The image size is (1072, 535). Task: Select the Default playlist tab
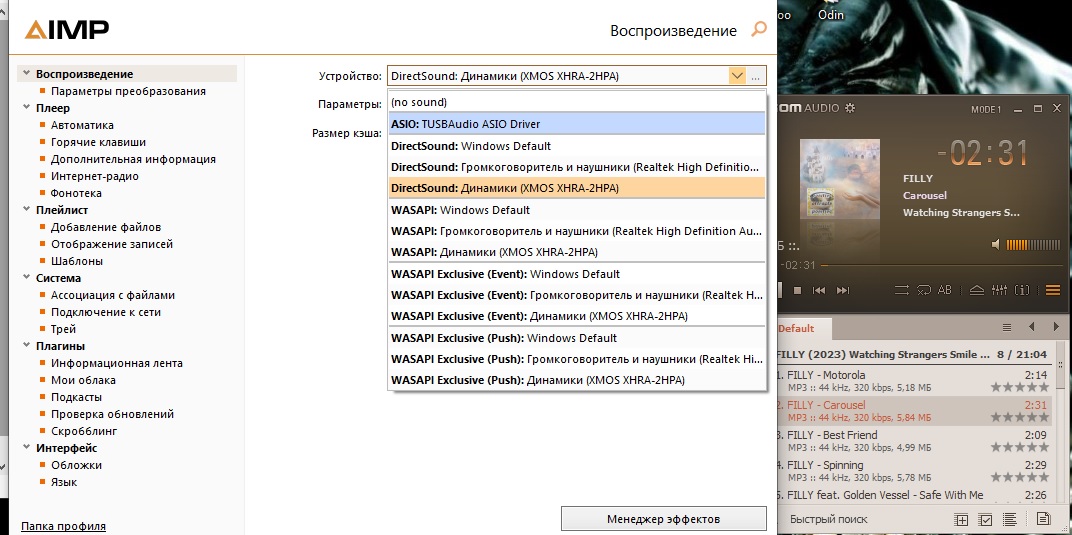coord(805,329)
